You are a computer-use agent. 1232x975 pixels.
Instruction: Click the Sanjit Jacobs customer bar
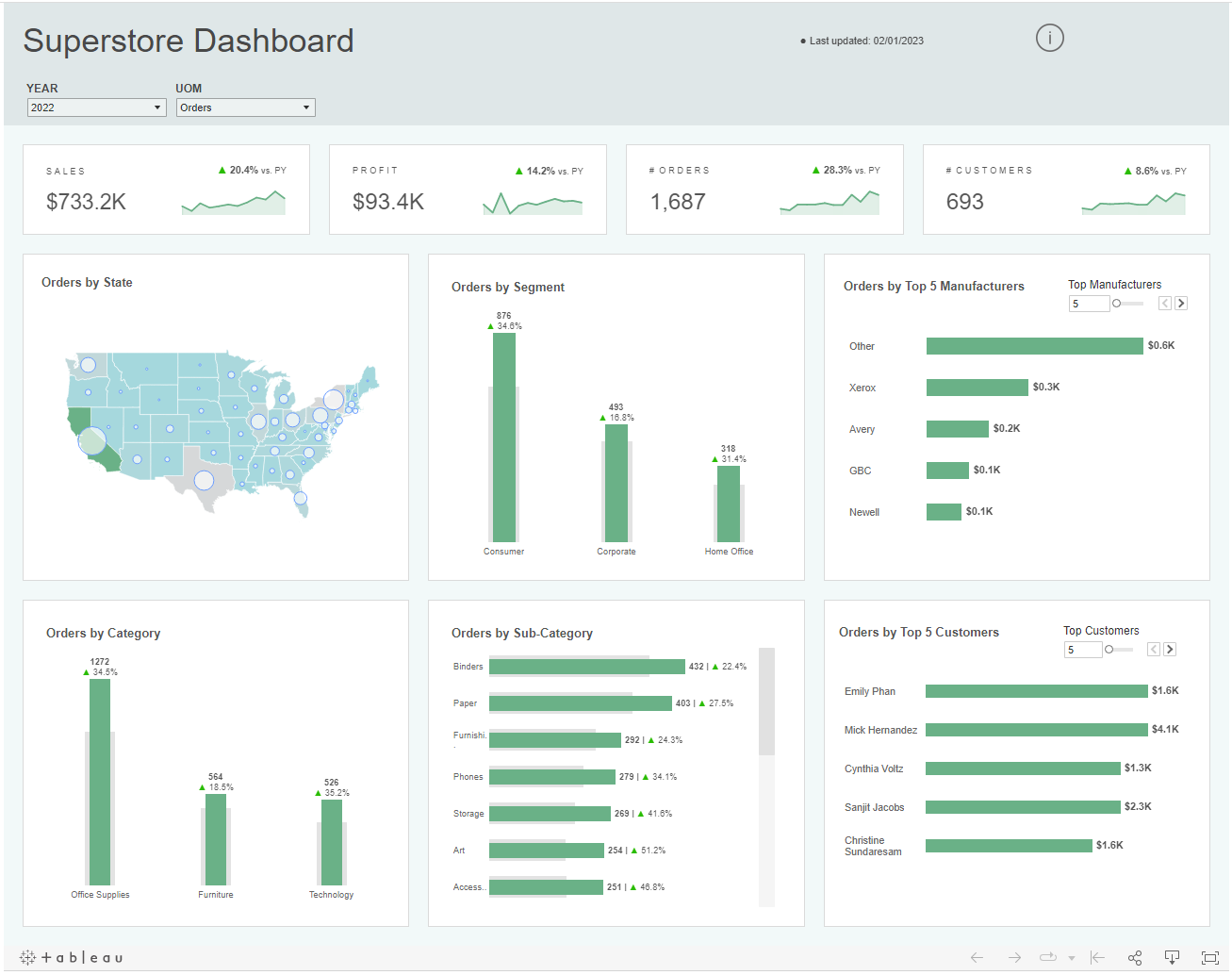point(1023,807)
